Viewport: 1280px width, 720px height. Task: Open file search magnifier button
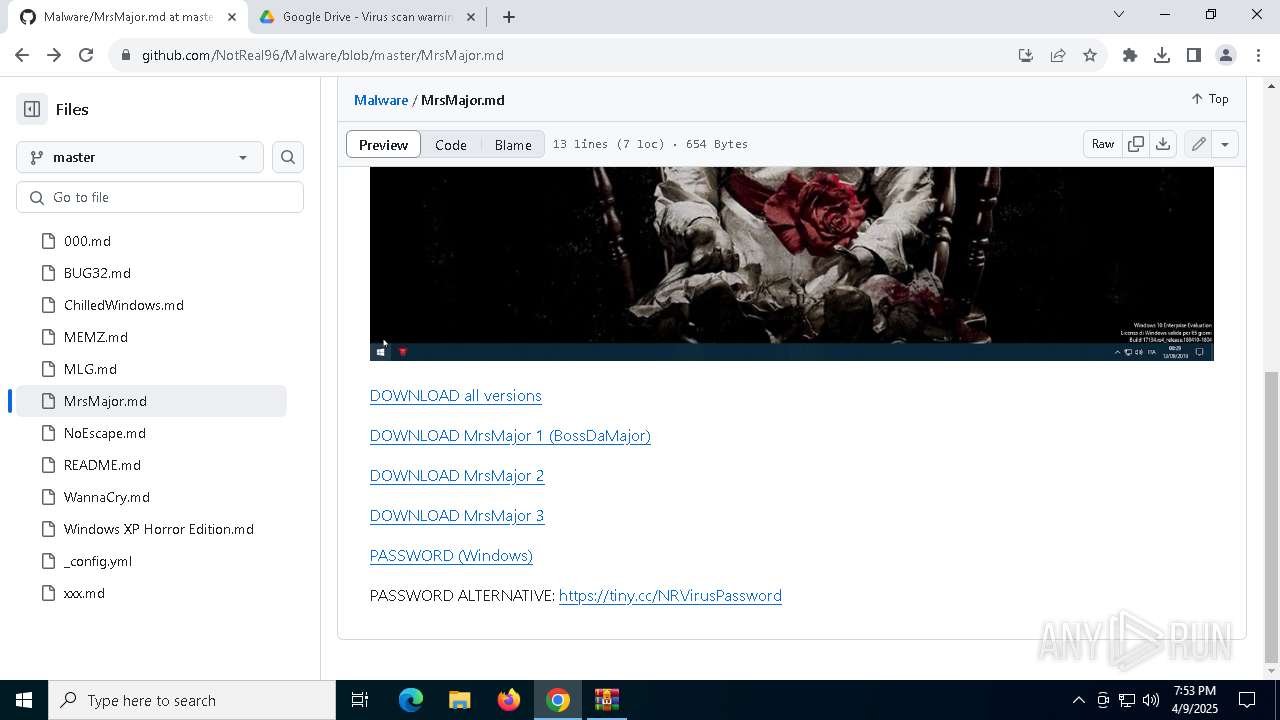288,157
